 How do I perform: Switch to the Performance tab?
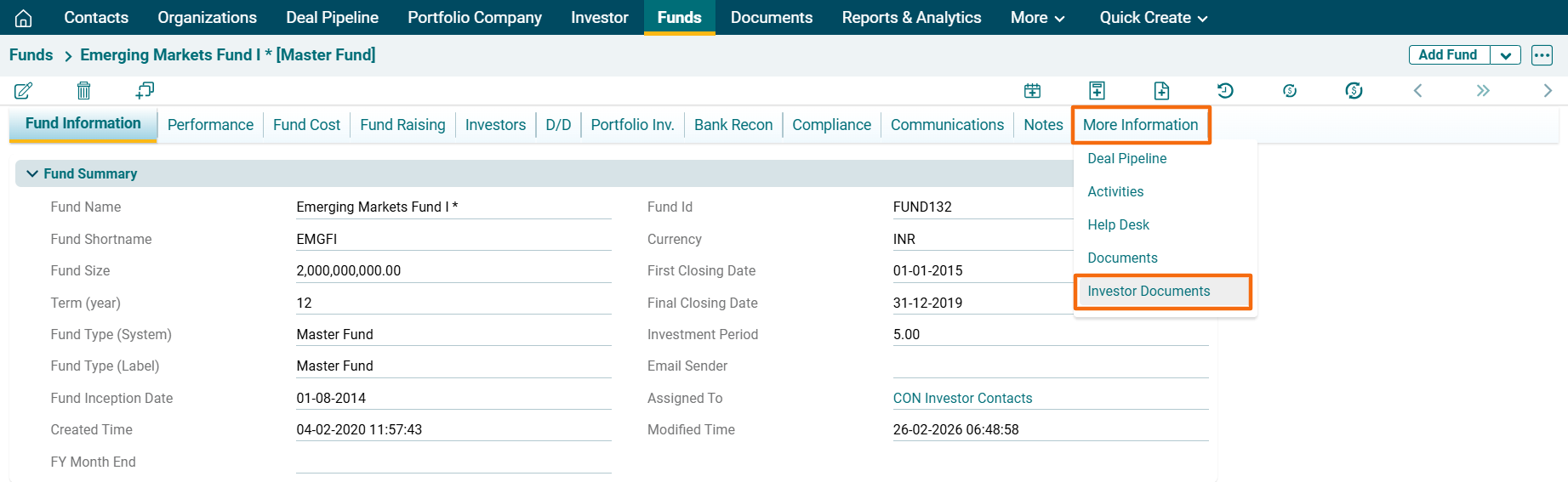coord(210,125)
